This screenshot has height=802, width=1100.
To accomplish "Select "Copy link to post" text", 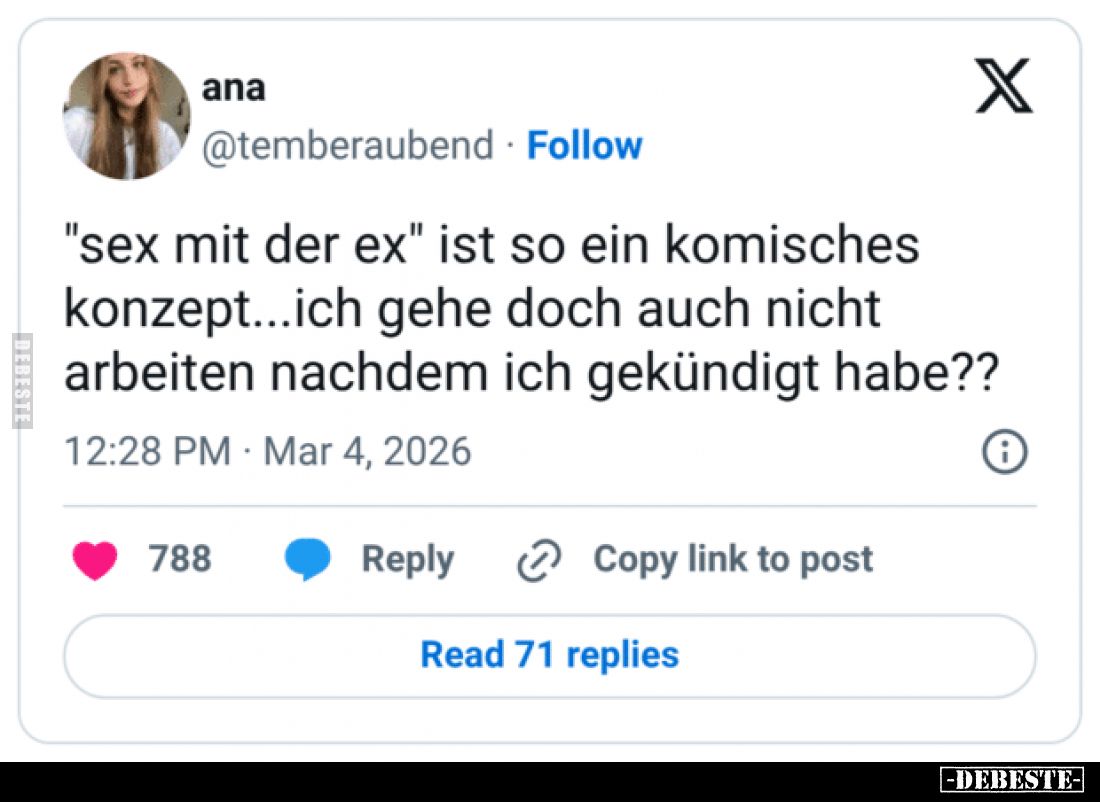I will 733,559.
